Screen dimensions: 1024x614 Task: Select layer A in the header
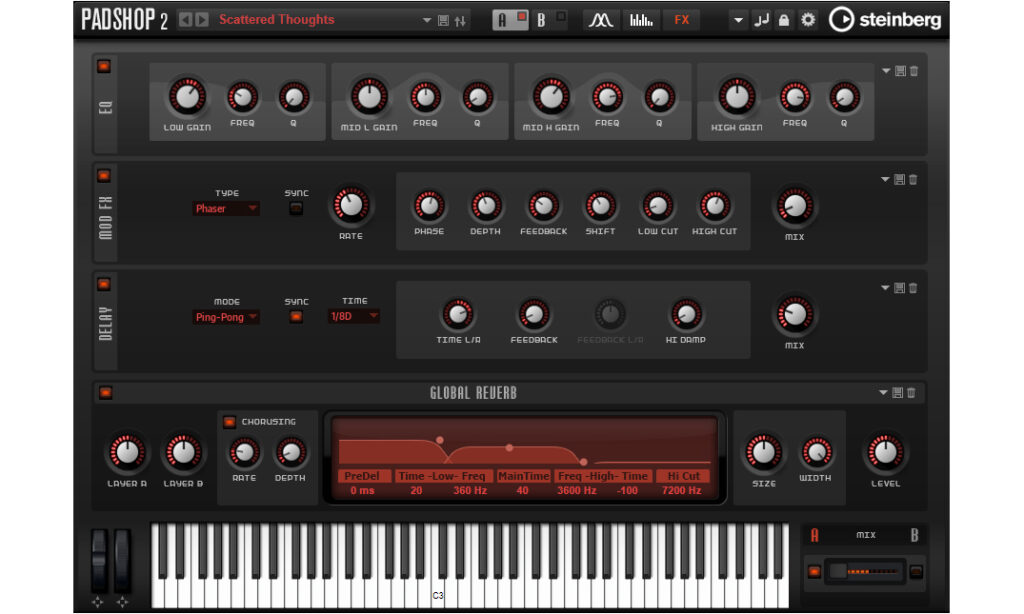click(502, 21)
